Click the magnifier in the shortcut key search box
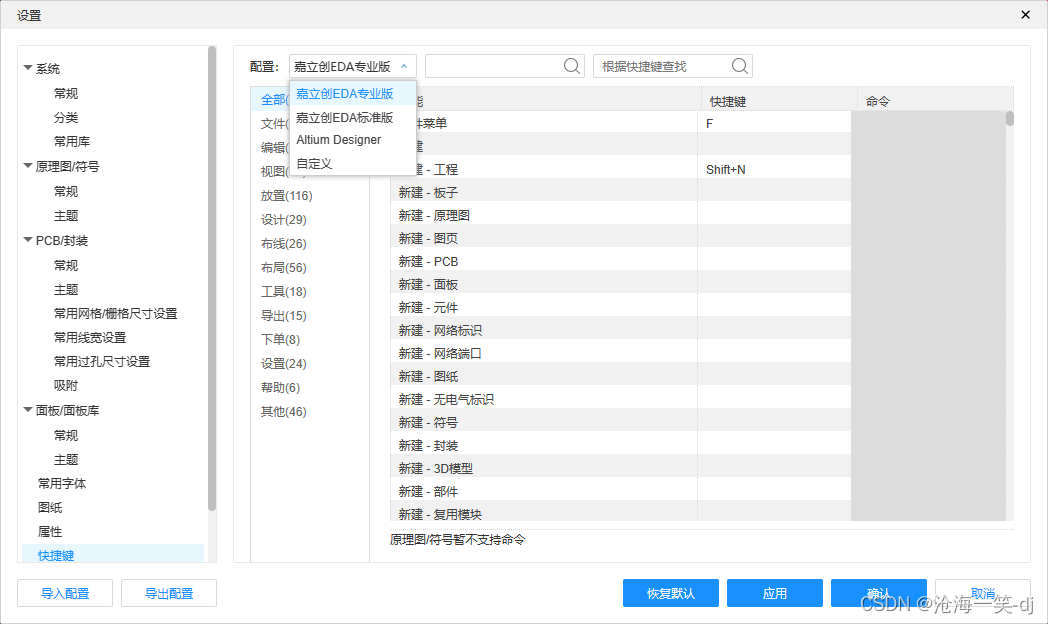Screen dimensions: 1048x624 pos(739,66)
